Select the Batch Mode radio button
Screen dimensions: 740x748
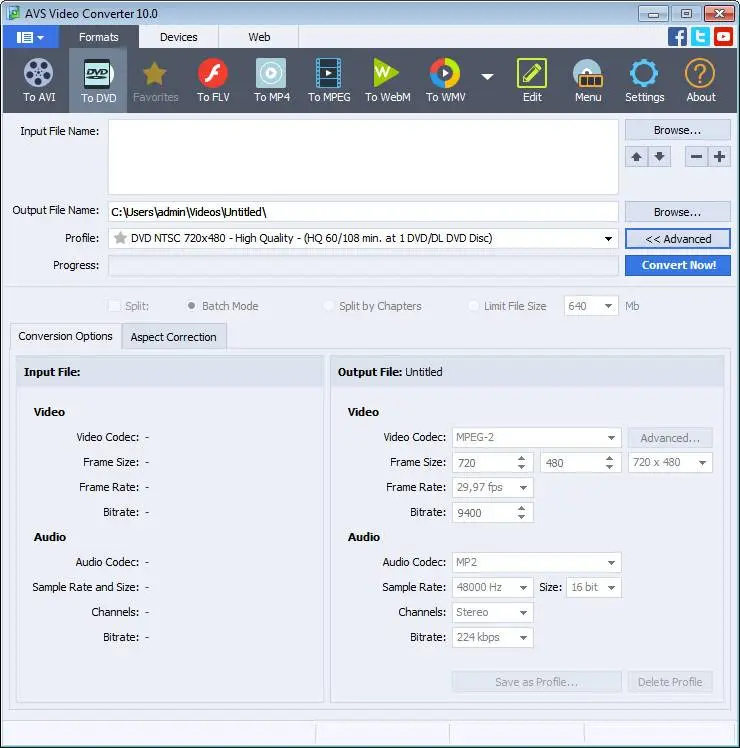coord(191,306)
